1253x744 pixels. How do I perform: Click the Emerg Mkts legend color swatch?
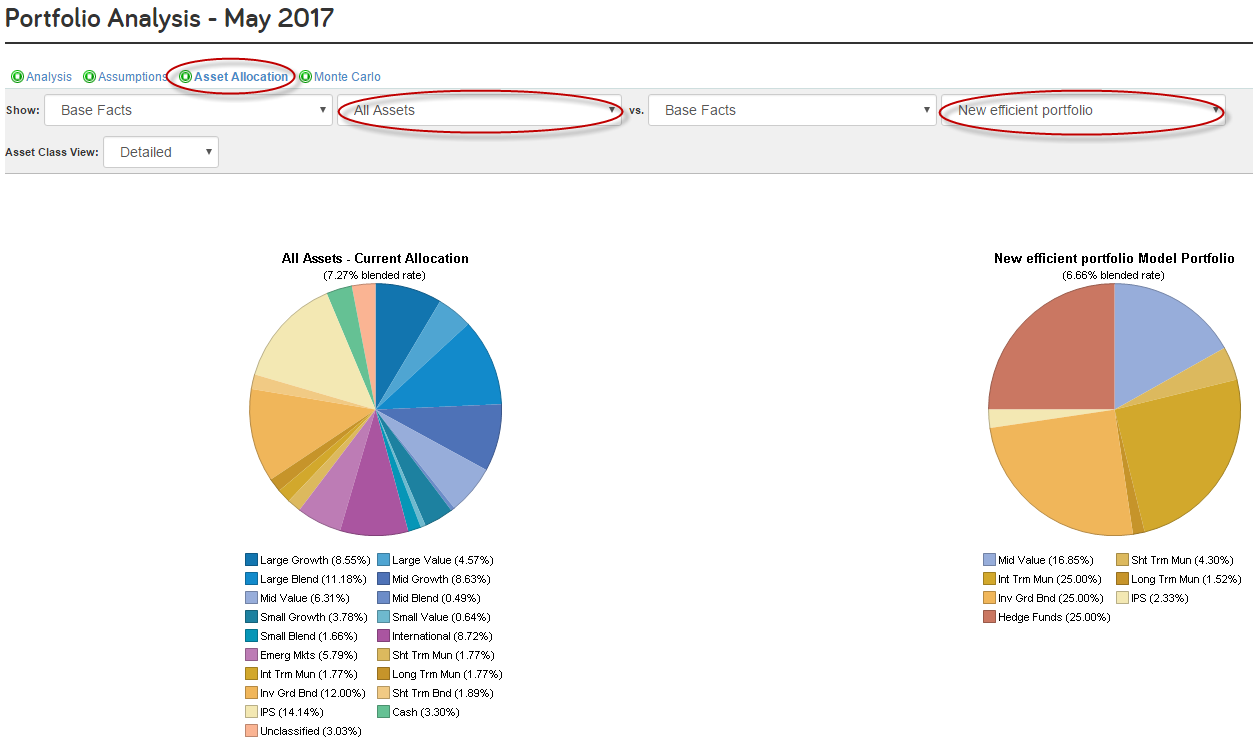coord(251,655)
